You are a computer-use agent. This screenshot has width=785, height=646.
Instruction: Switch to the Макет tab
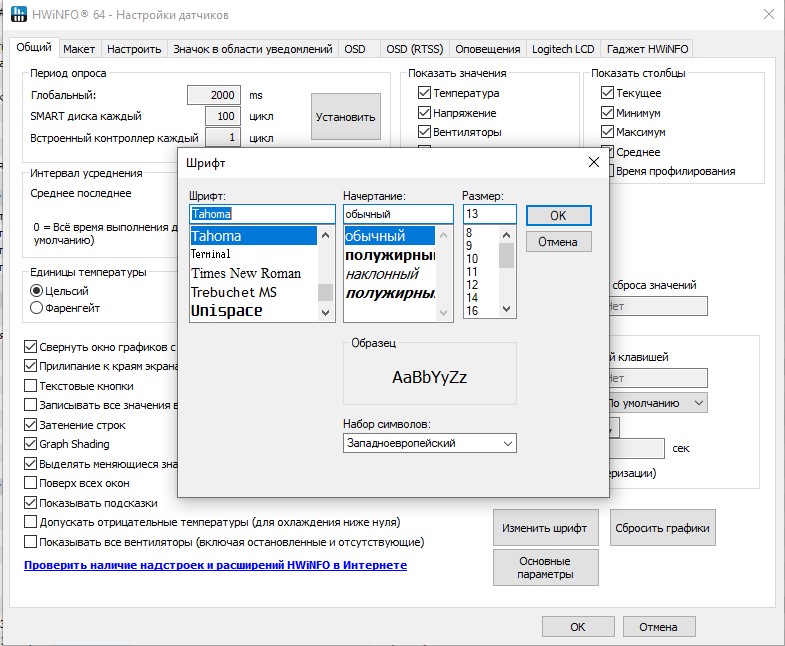[x=79, y=49]
